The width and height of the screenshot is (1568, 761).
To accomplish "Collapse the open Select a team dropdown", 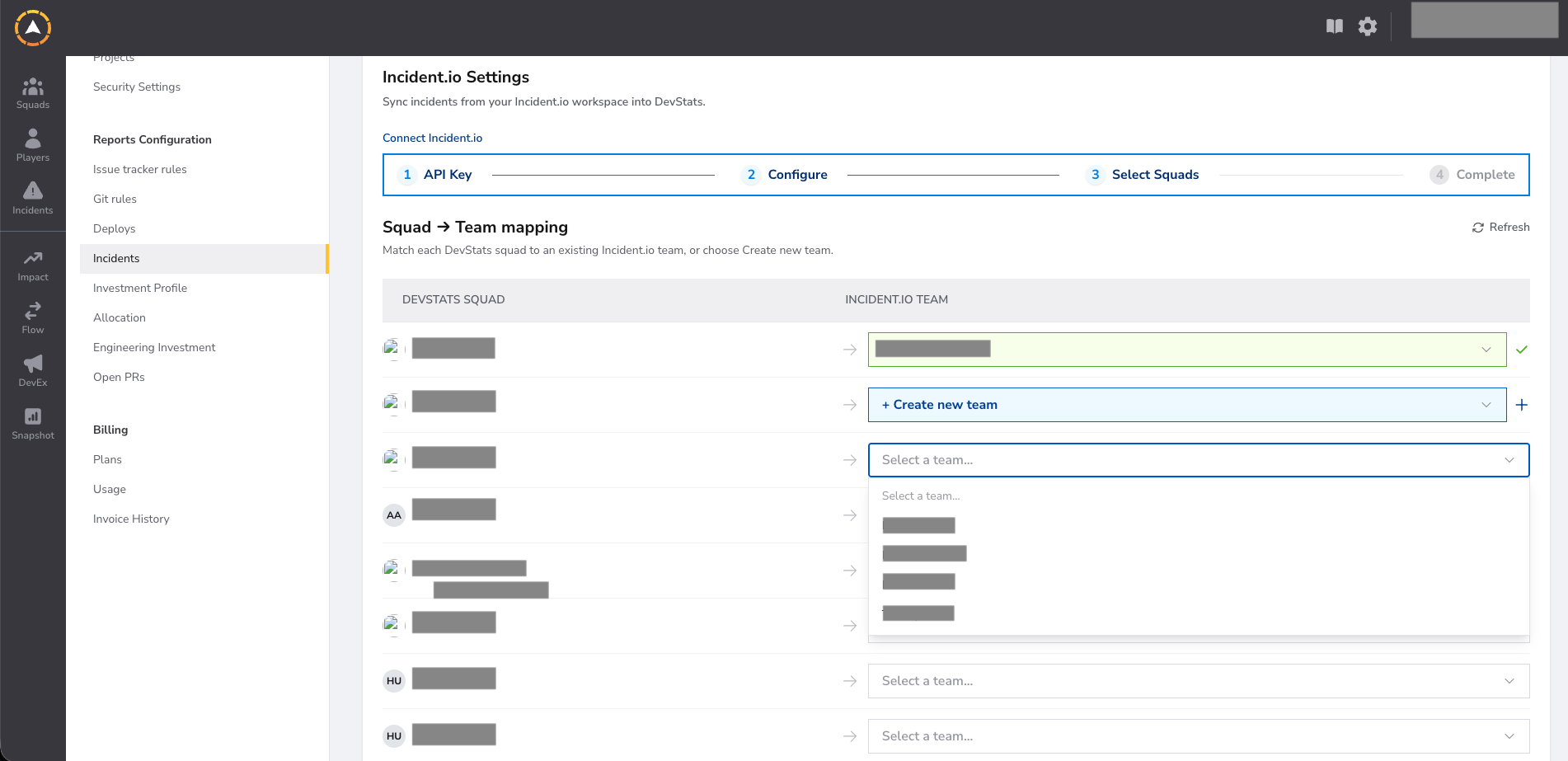I will pyautogui.click(x=1199, y=460).
